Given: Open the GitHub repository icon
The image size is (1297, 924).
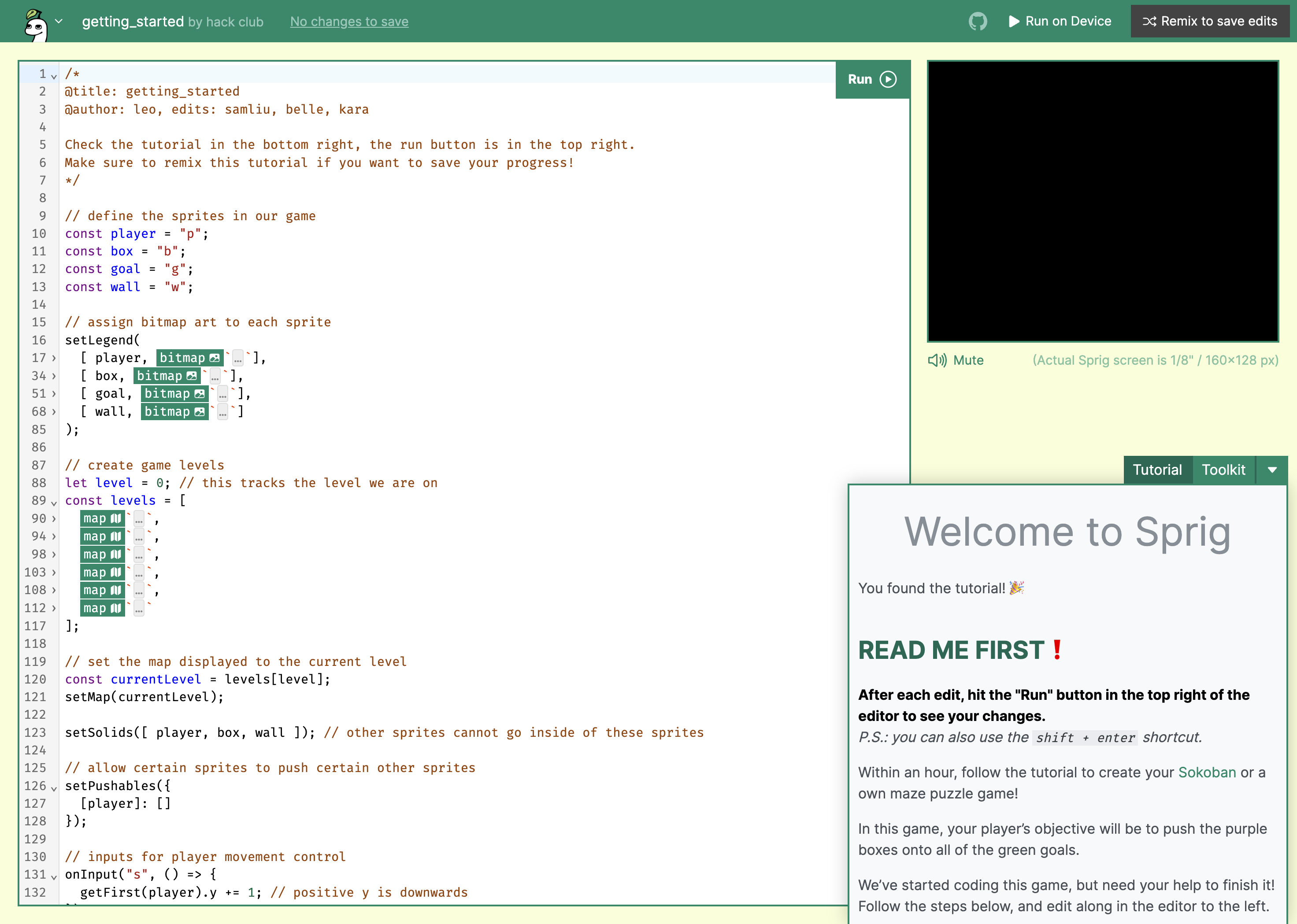Looking at the screenshot, I should (978, 22).
